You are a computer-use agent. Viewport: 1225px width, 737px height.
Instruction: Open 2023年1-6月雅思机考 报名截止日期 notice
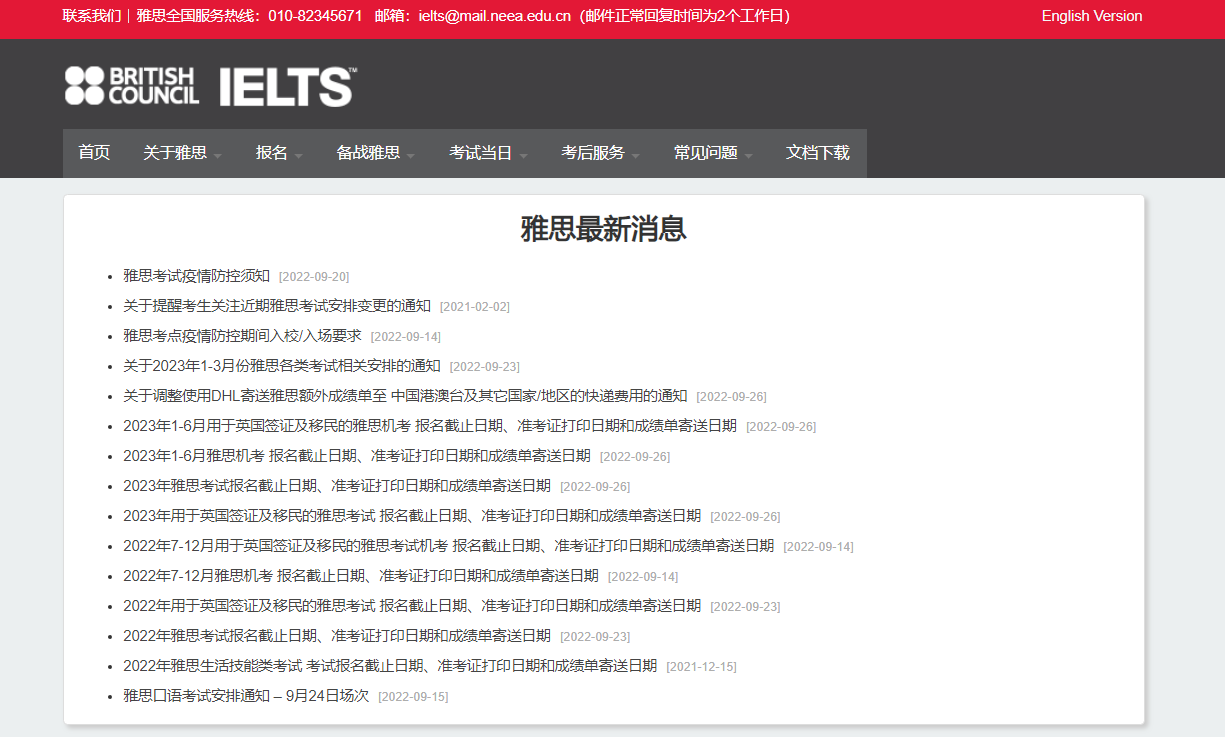(357, 456)
